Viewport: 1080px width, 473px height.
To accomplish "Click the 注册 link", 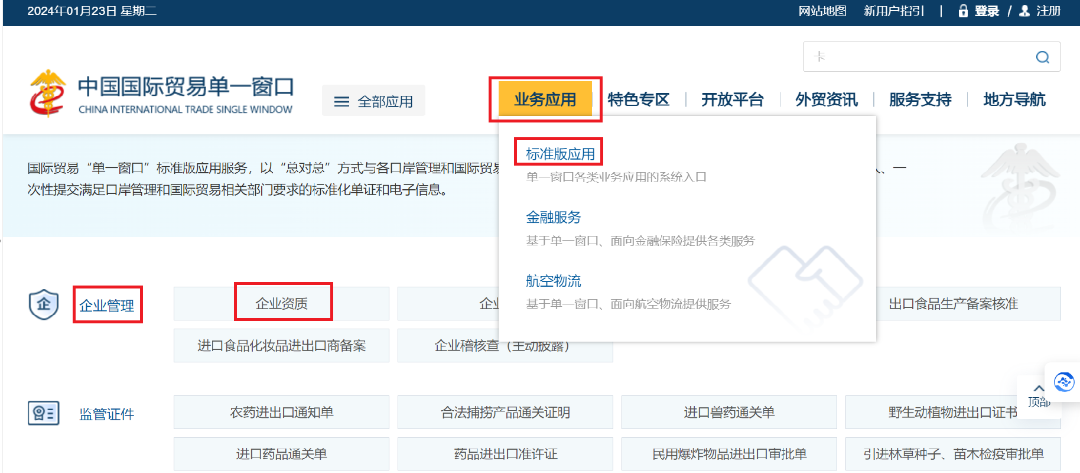I will [1048, 11].
